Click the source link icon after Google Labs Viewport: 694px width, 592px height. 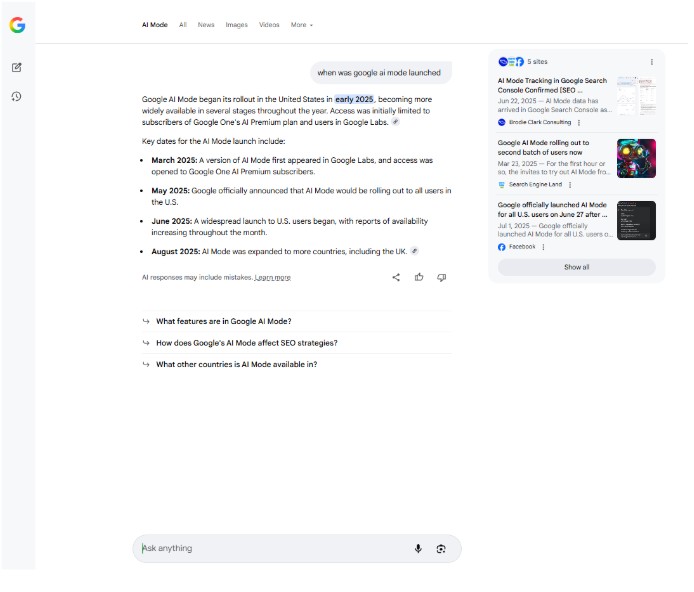(396, 122)
